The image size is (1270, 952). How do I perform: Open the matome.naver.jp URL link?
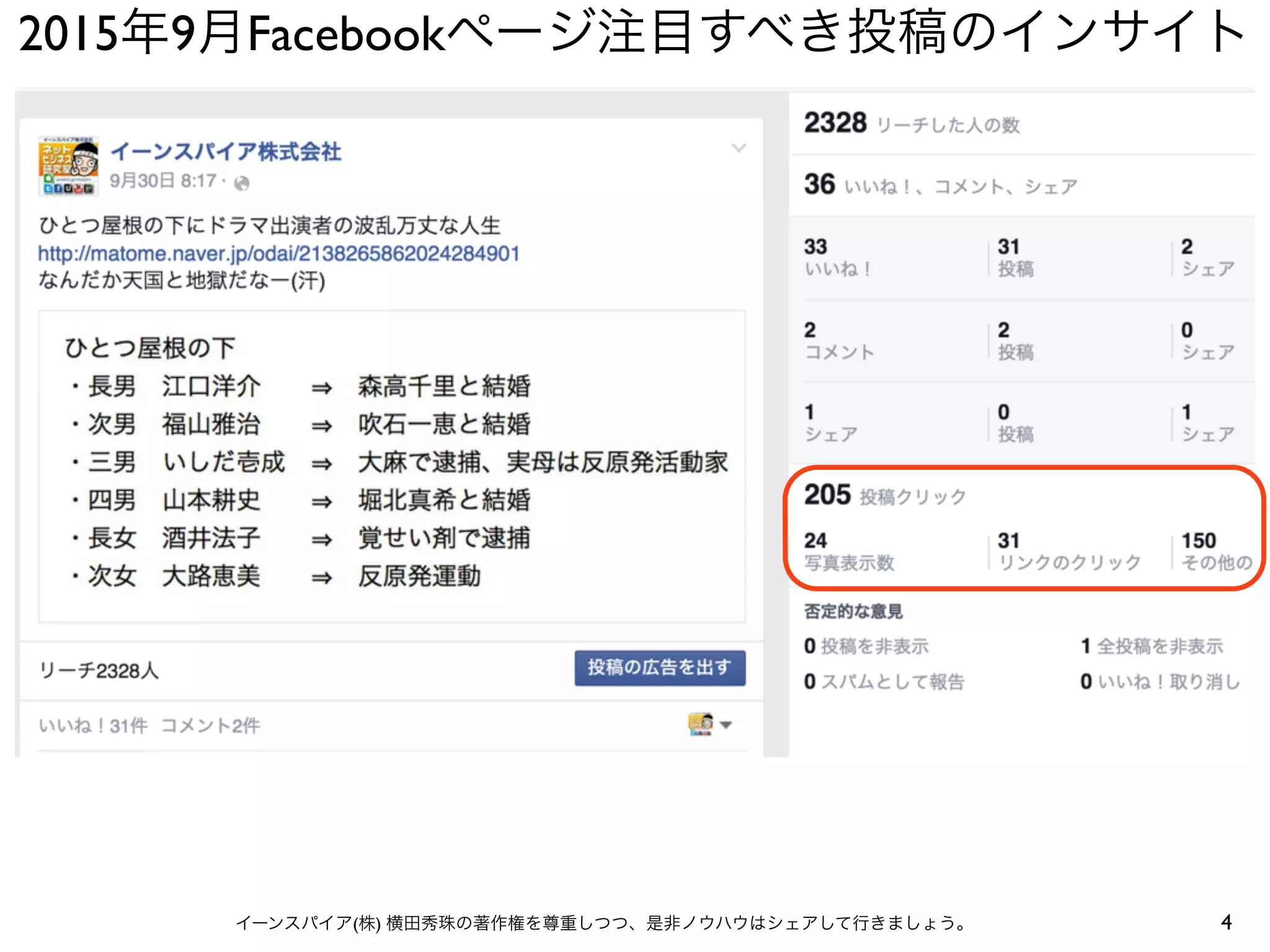coord(278,253)
